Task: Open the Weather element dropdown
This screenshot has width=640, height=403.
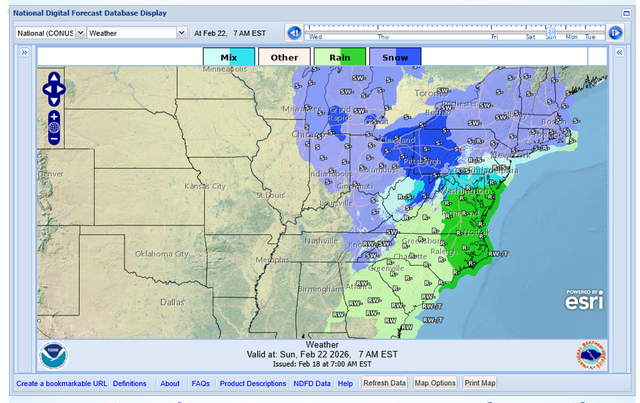Action: pos(136,33)
